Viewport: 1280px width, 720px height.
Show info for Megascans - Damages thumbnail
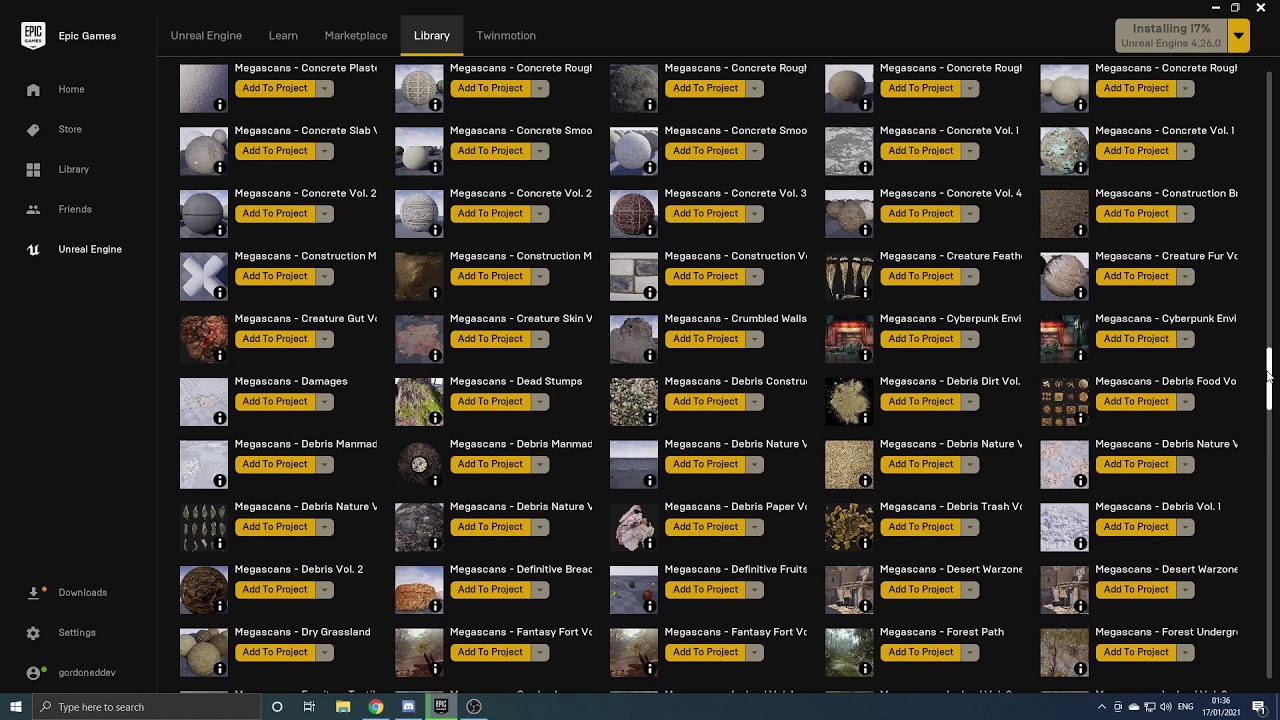click(219, 417)
